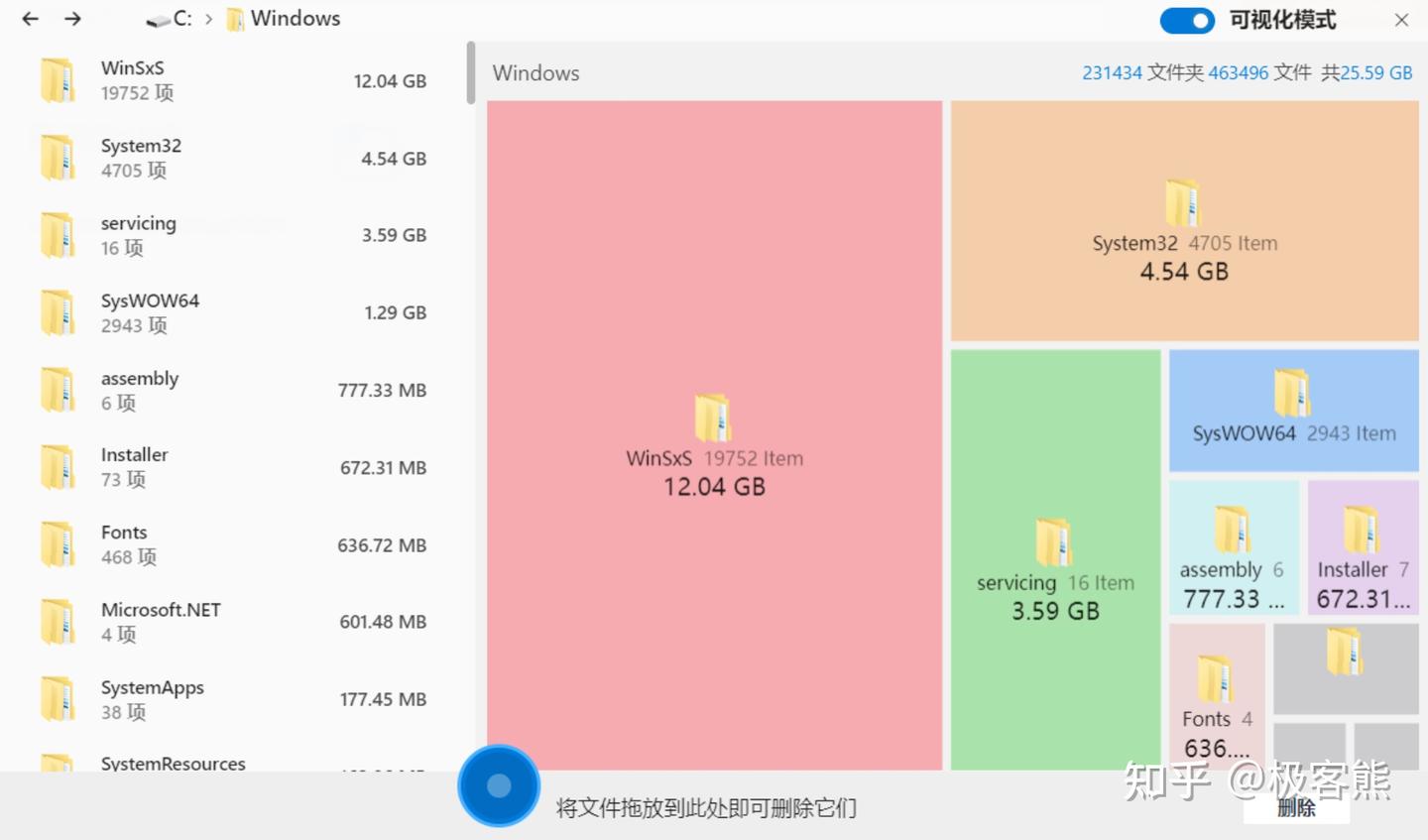1428x840 pixels.
Task: Click the Fonts folder icon in treemap
Action: (x=1215, y=679)
